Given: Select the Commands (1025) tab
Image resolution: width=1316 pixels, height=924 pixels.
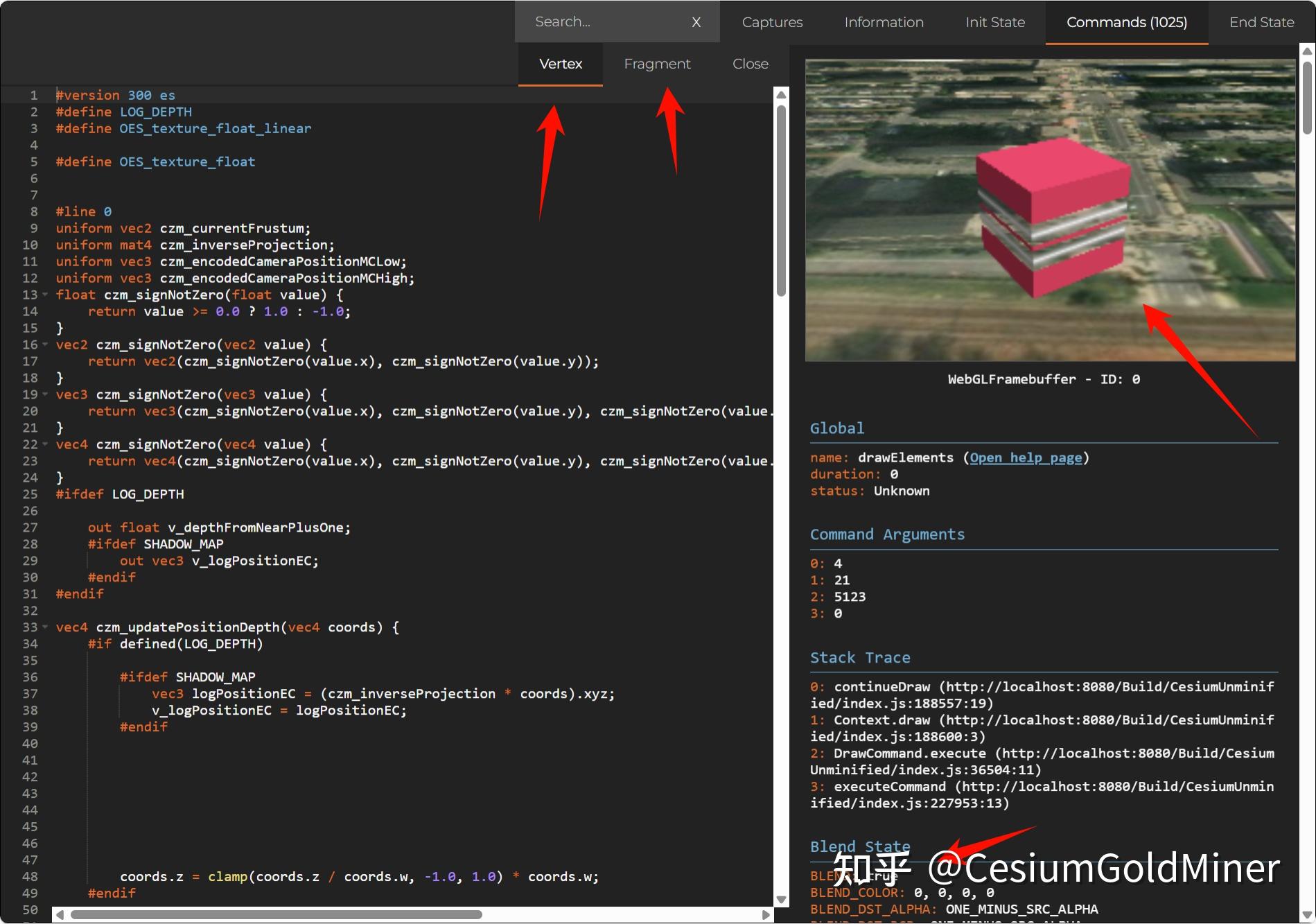Looking at the screenshot, I should tap(1126, 21).
